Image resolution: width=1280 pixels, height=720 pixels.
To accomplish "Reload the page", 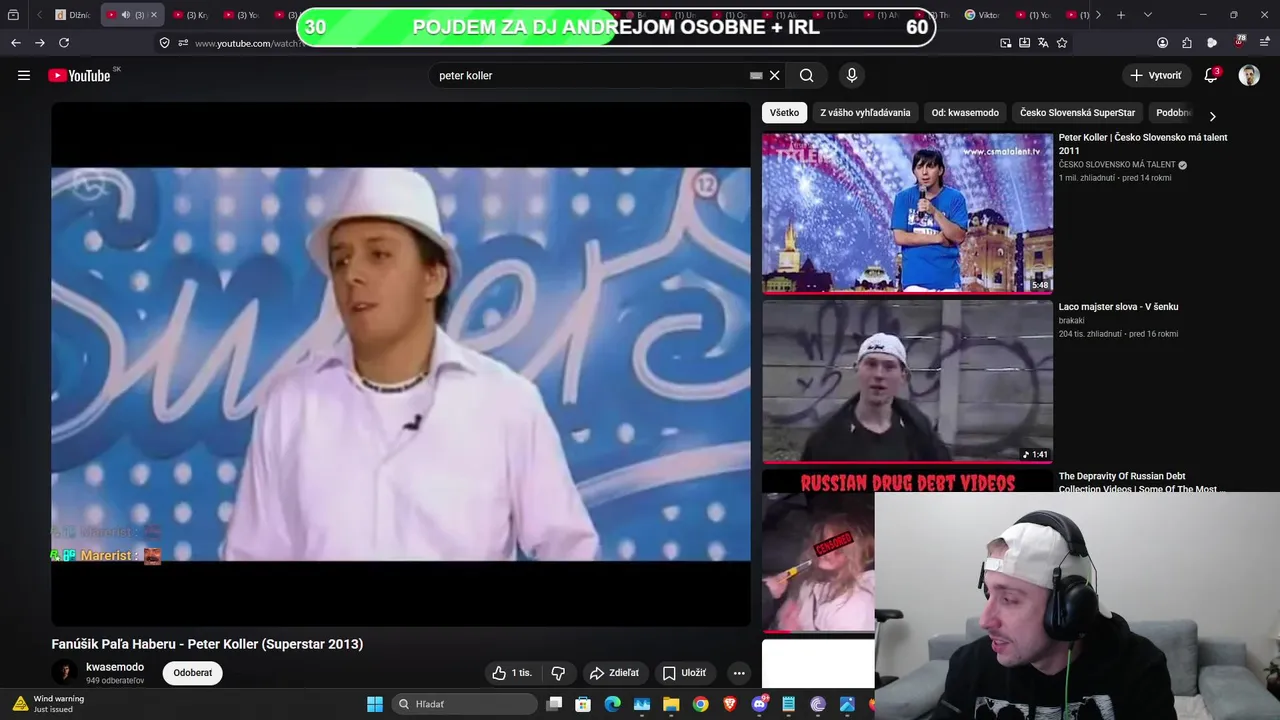I will click(64, 43).
